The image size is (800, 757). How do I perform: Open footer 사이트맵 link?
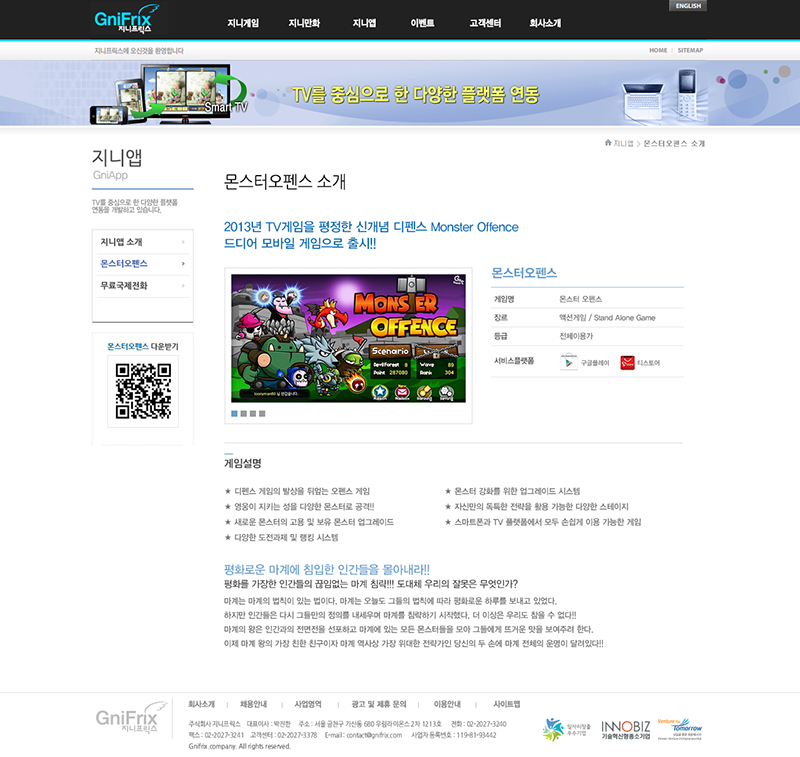[507, 704]
